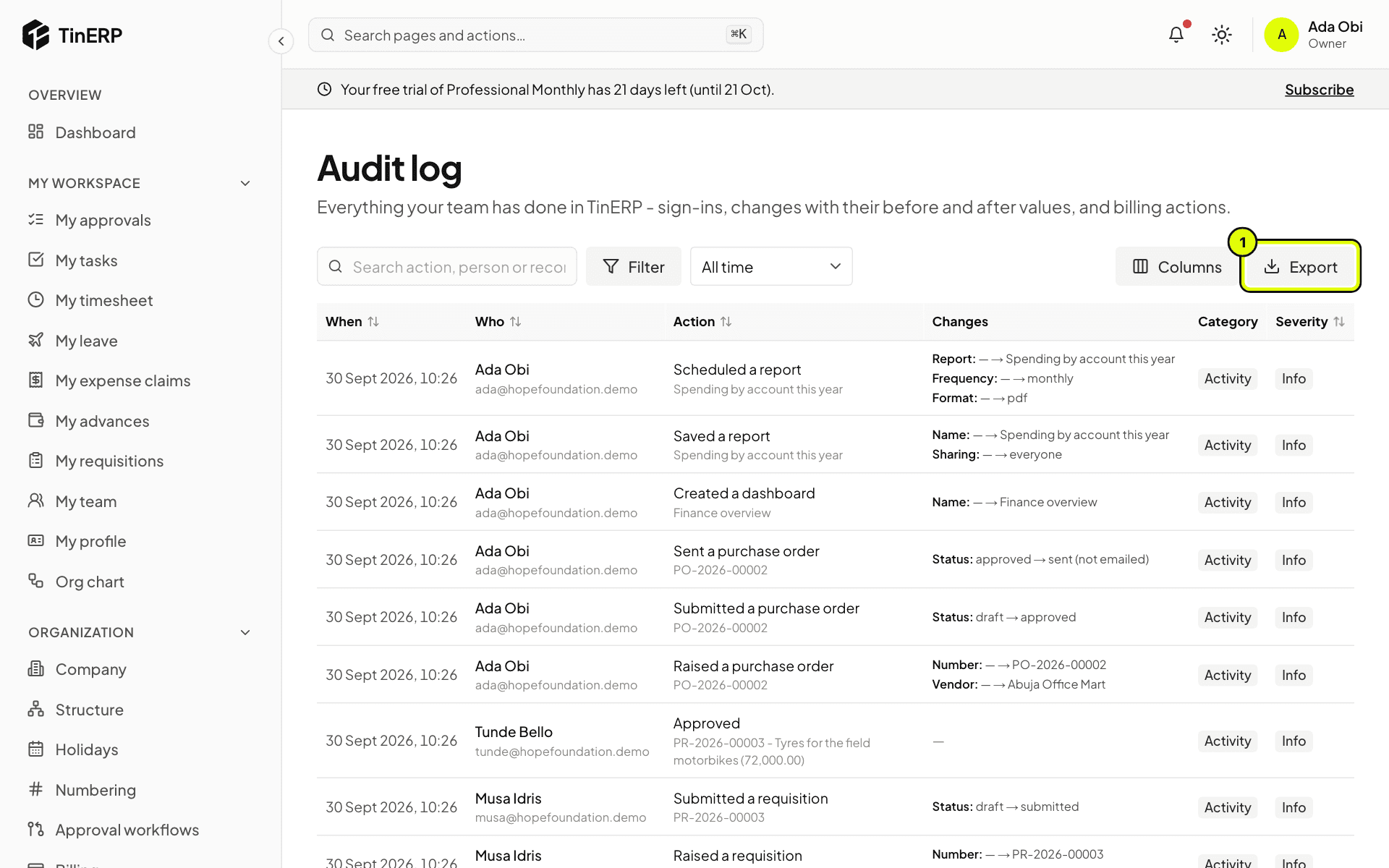Image resolution: width=1389 pixels, height=868 pixels.
Task: Click "Submitted a requisition" action text
Action: click(750, 799)
